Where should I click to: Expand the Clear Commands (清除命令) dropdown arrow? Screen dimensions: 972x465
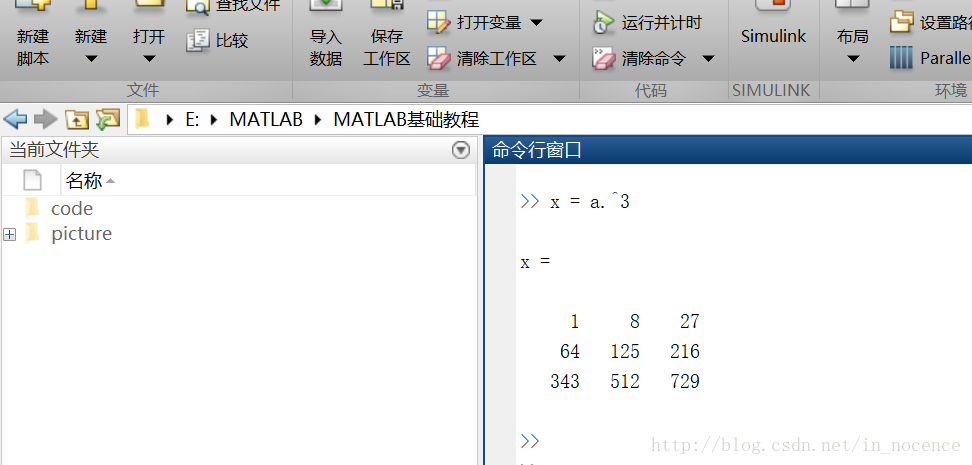709,59
